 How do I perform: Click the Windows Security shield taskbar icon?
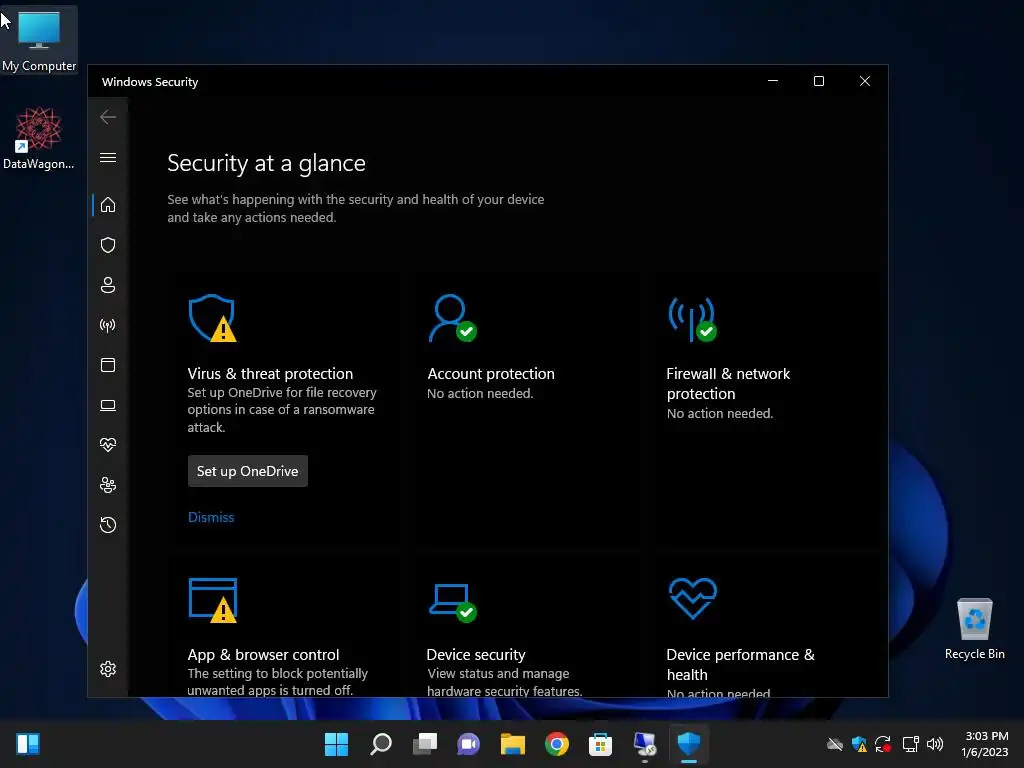pyautogui.click(x=689, y=744)
